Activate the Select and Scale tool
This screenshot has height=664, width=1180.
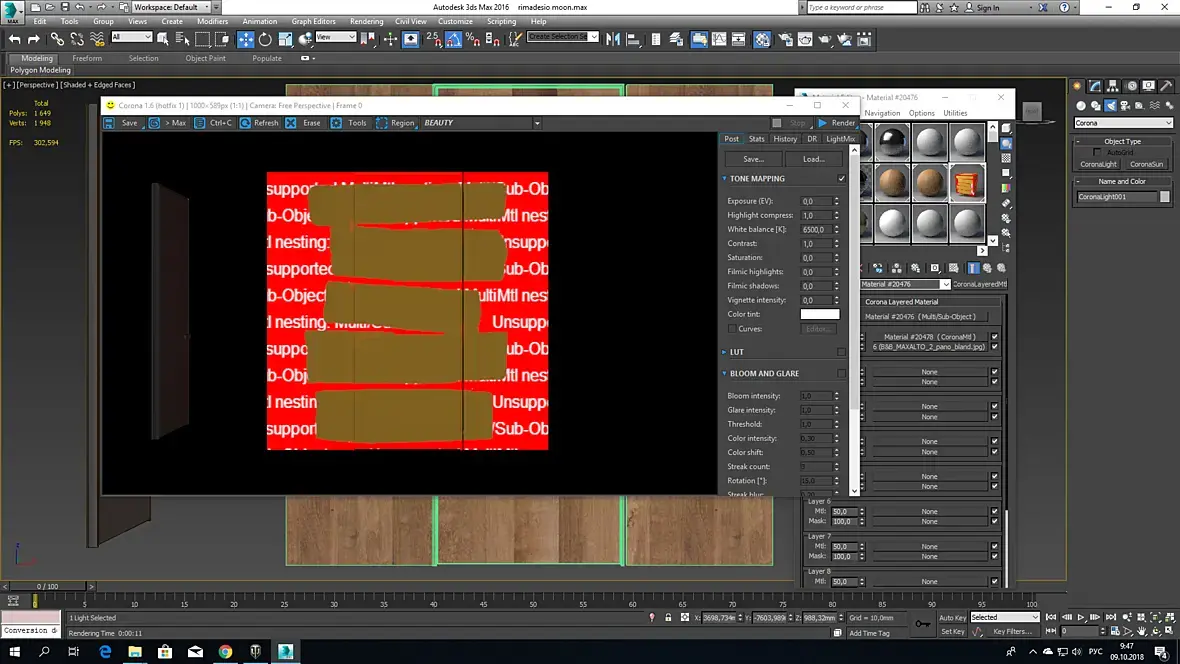[x=285, y=39]
